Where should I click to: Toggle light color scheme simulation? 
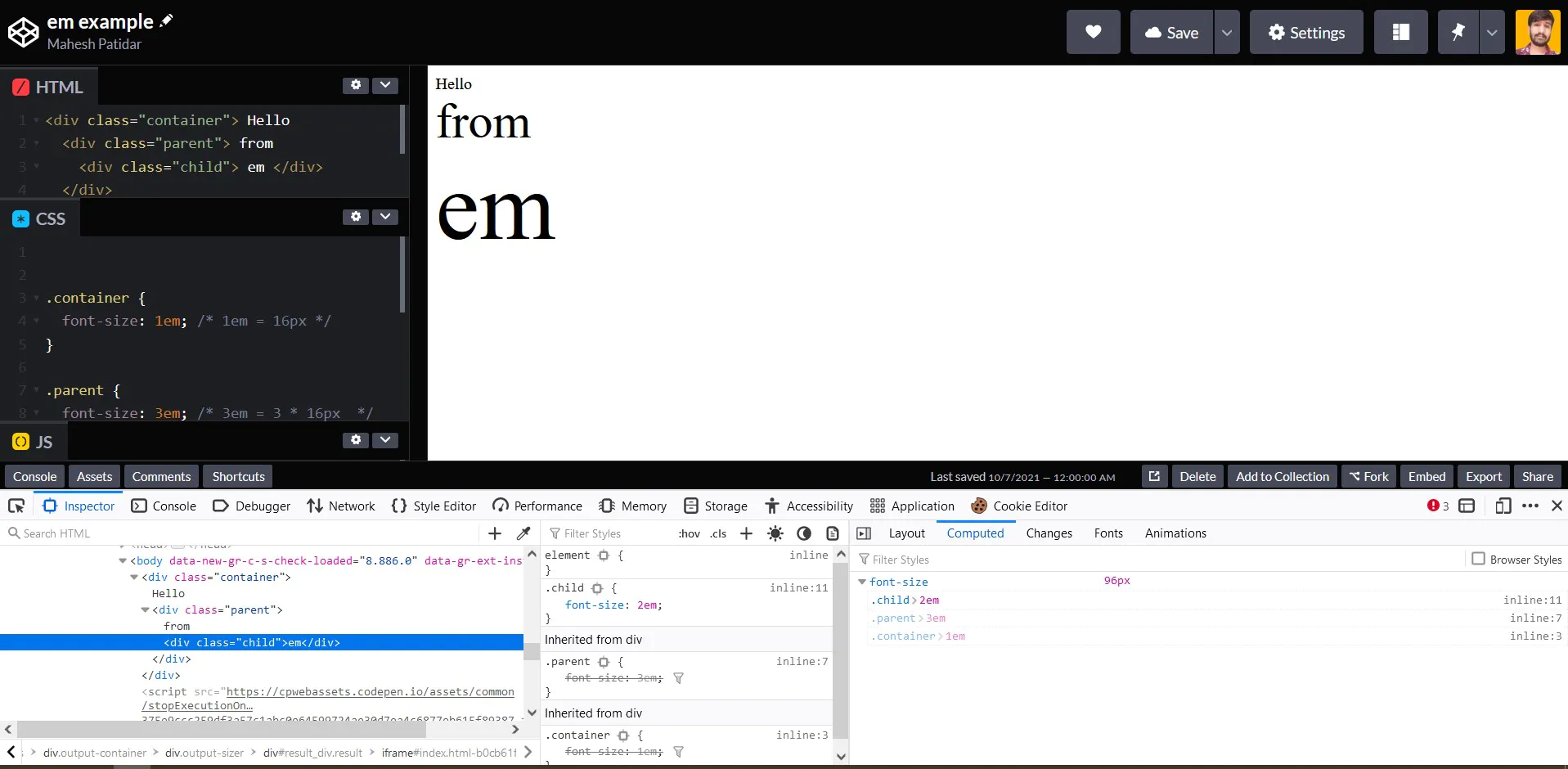tap(775, 533)
